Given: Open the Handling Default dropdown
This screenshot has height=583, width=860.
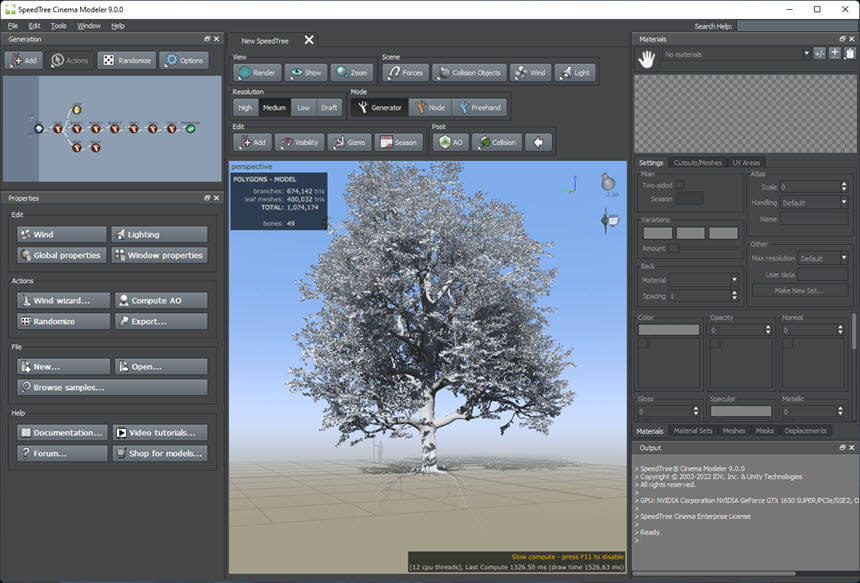Looking at the screenshot, I should coord(814,202).
